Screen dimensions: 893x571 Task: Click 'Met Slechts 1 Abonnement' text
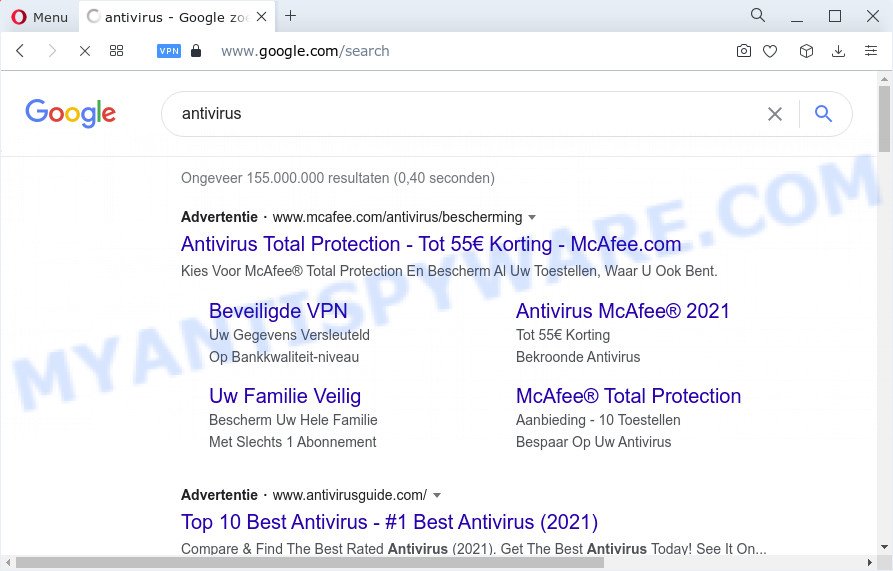[293, 442]
